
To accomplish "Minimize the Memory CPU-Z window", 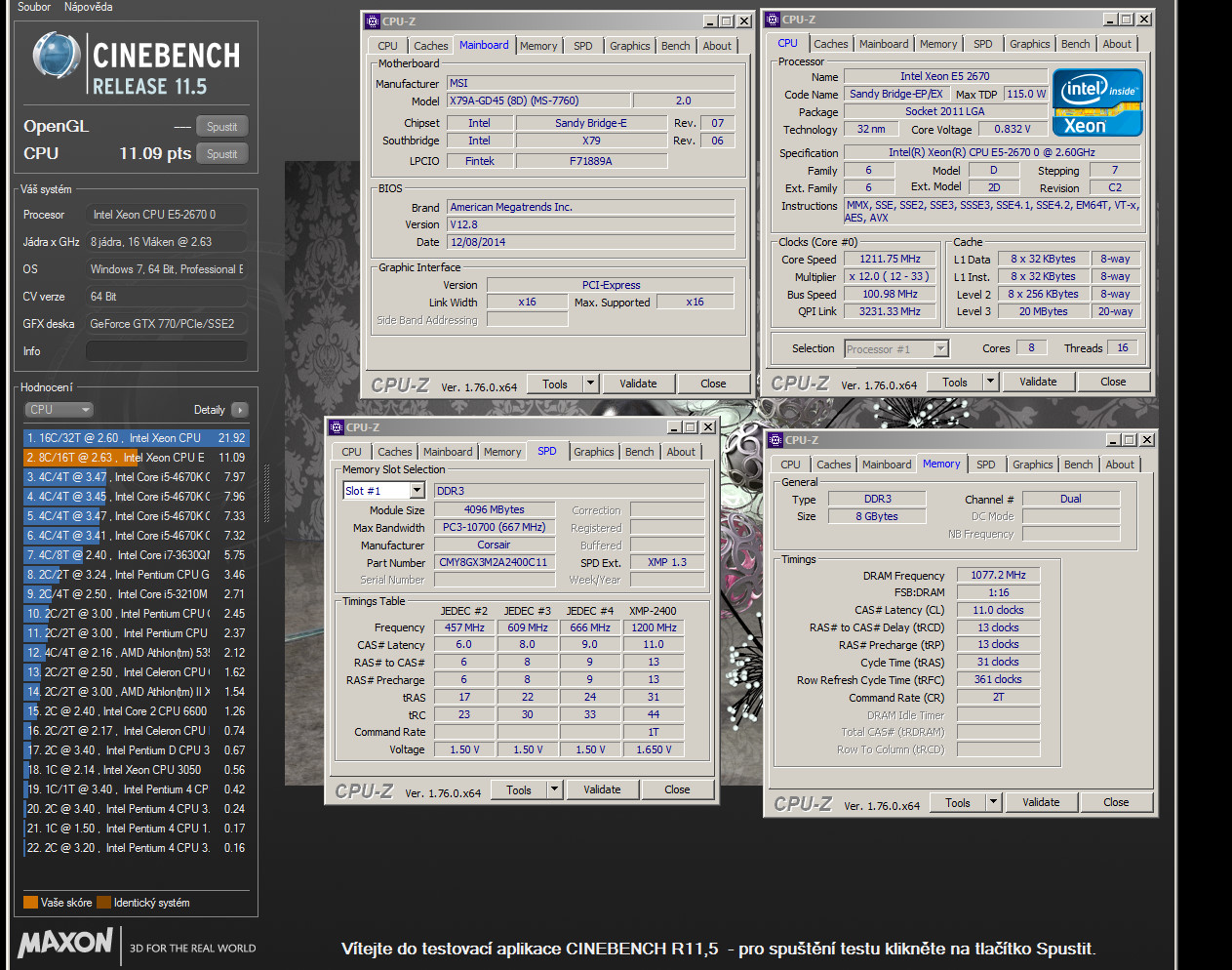I will (1112, 440).
